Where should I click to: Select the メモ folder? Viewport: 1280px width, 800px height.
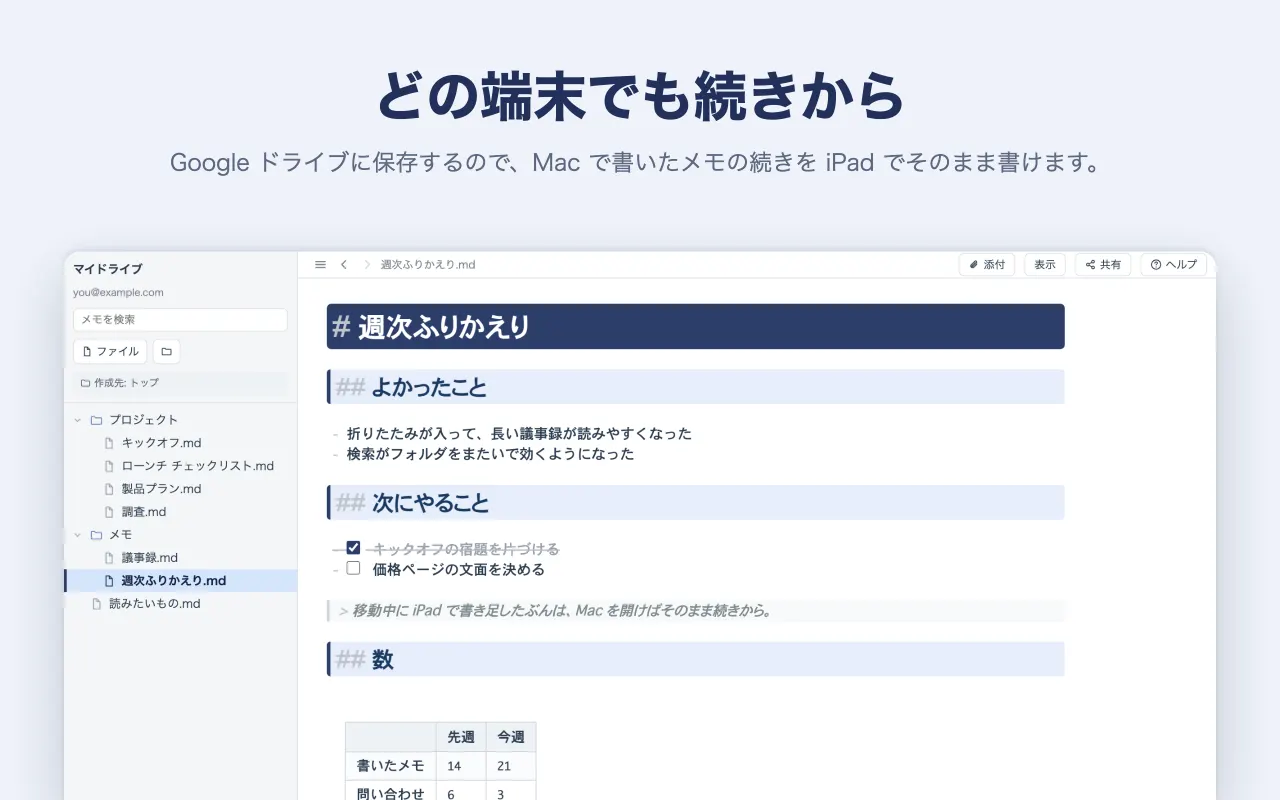tap(180, 535)
